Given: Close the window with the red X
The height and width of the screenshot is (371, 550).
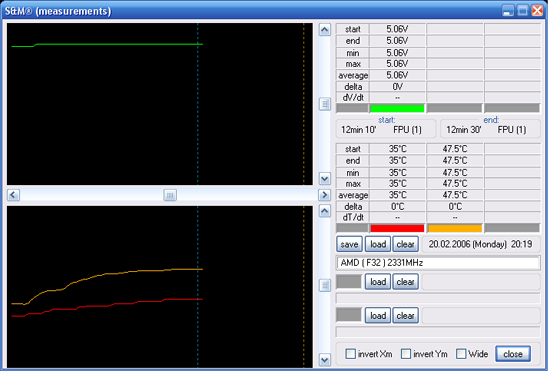Looking at the screenshot, I should pos(537,11).
